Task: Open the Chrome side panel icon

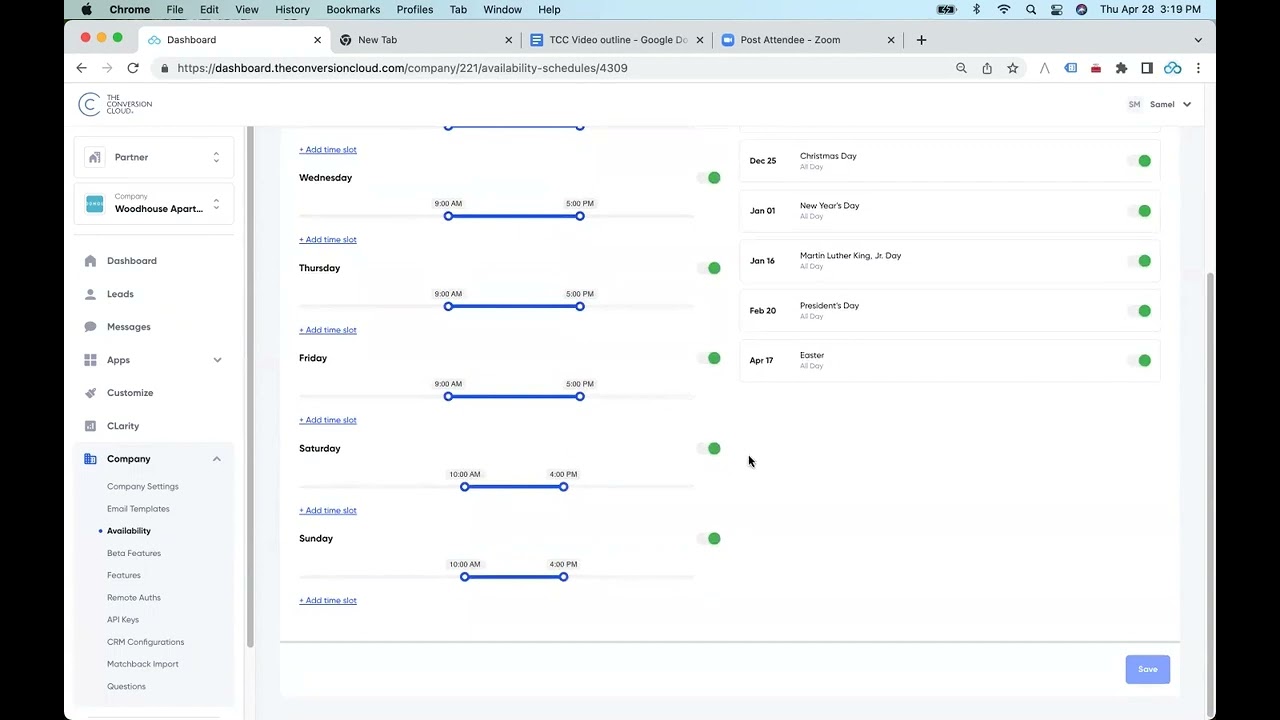Action: 1147,68
